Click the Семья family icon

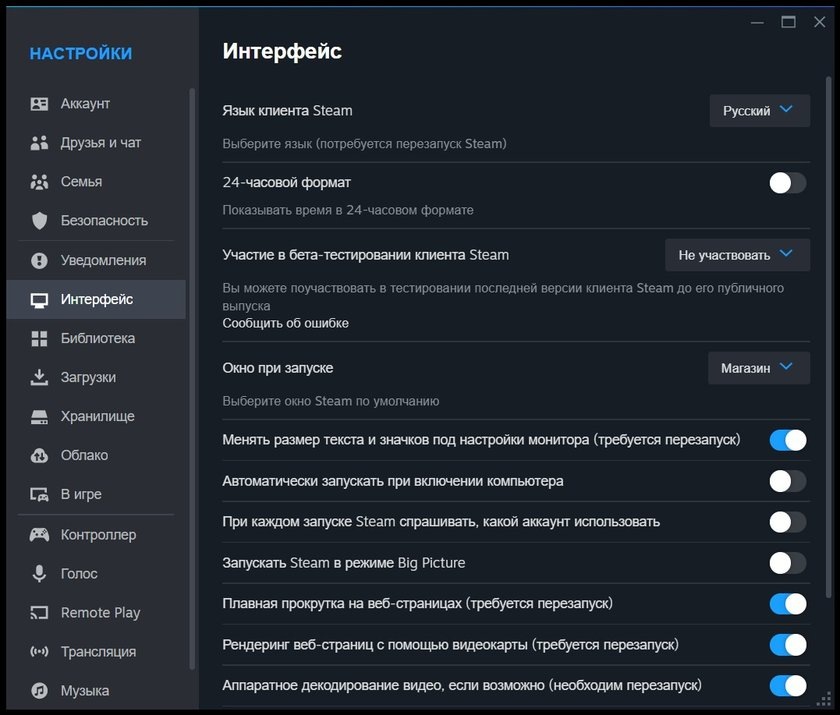pyautogui.click(x=40, y=182)
